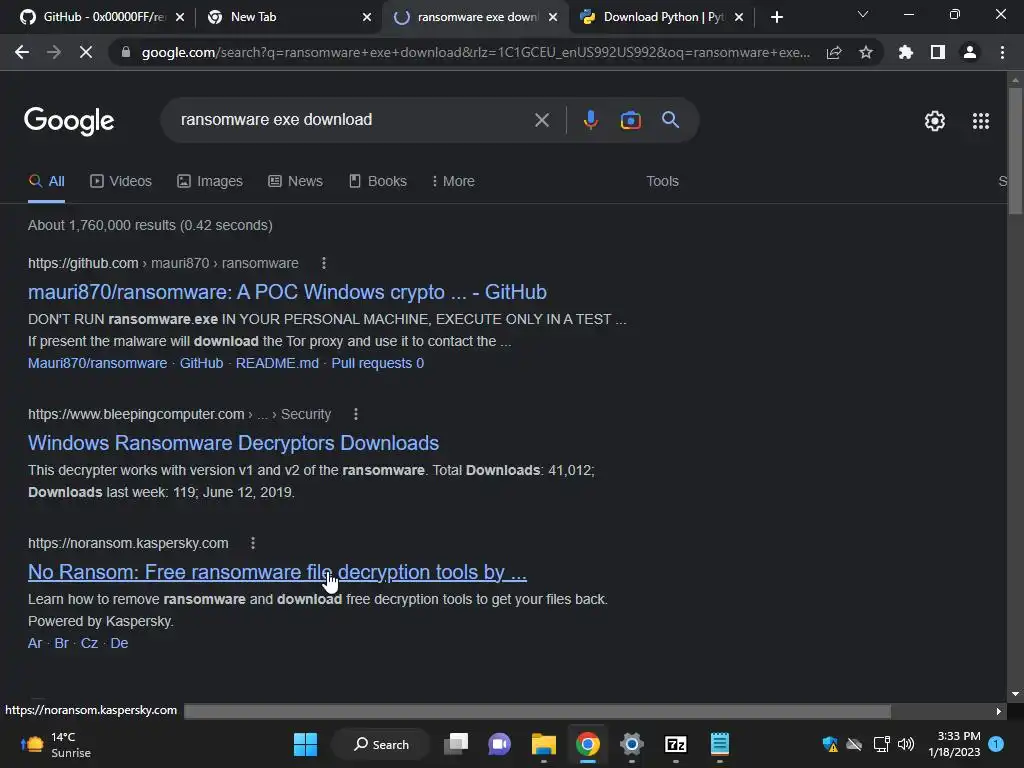This screenshot has height=768, width=1024.
Task: Clear the search box with the X icon
Action: 542,120
